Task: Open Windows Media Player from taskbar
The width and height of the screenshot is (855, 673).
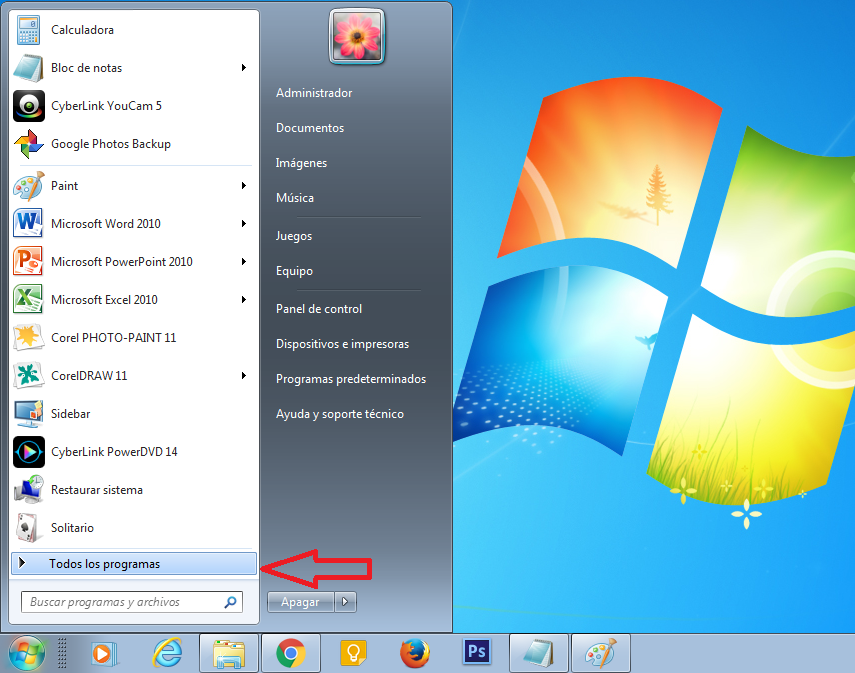Action: tap(104, 653)
